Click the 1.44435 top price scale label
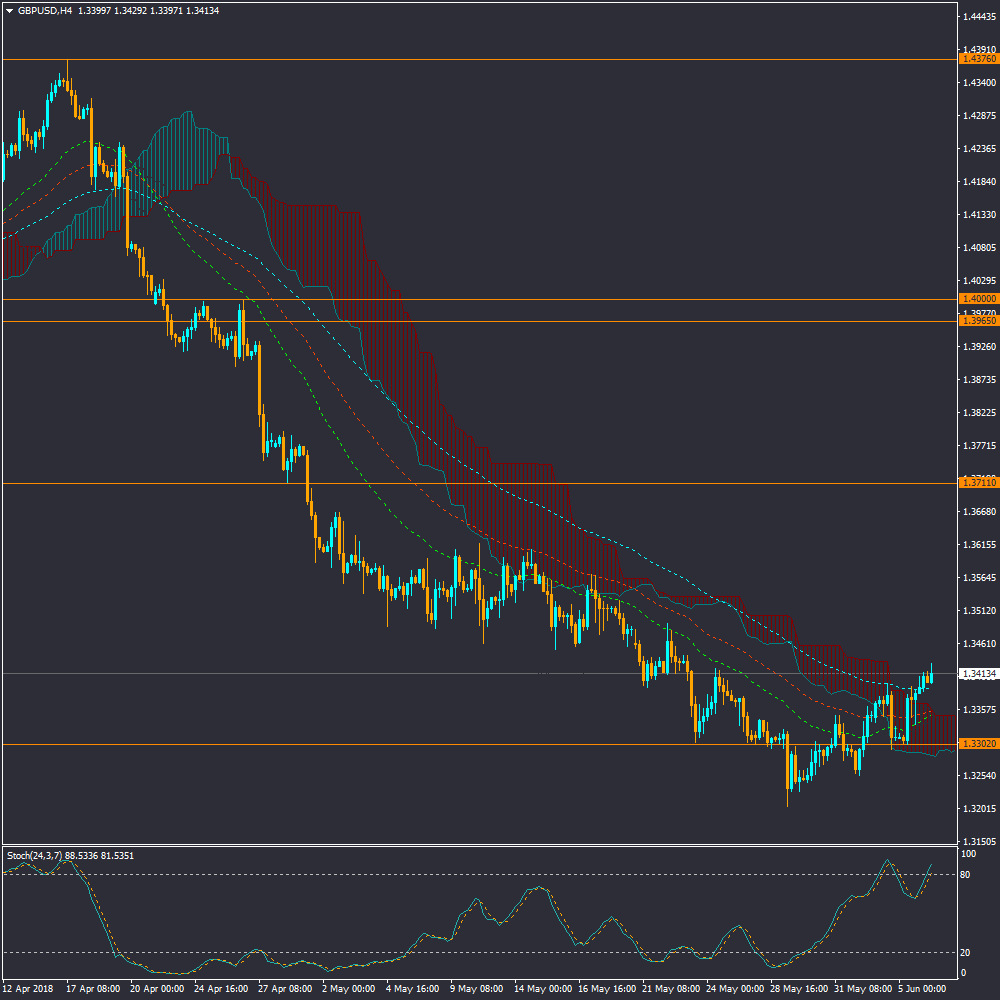 pos(978,17)
